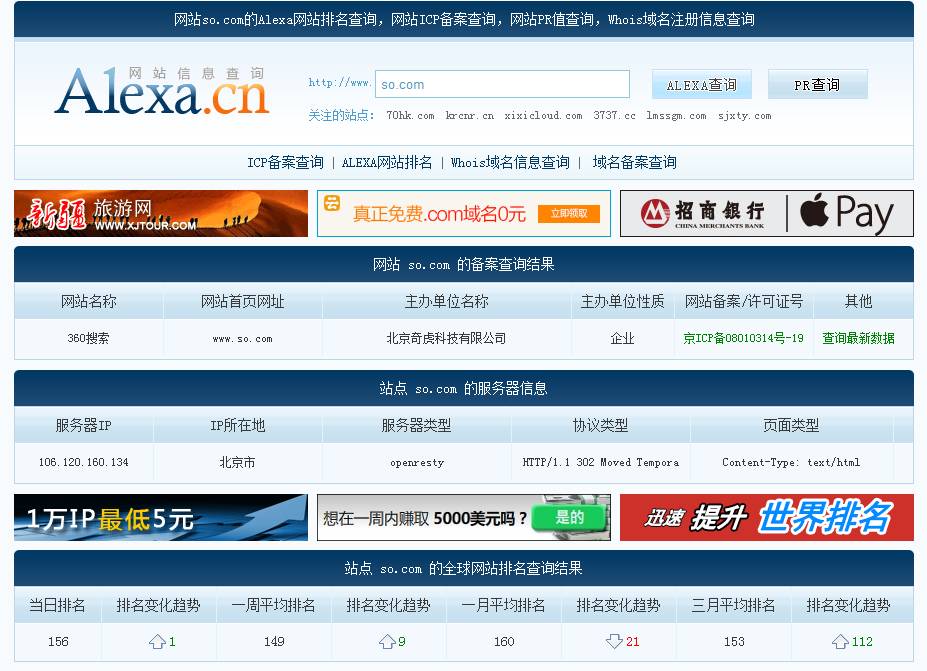Click the Apple Pay logo in the bank banner
This screenshot has width=927, height=671.
coord(847,213)
